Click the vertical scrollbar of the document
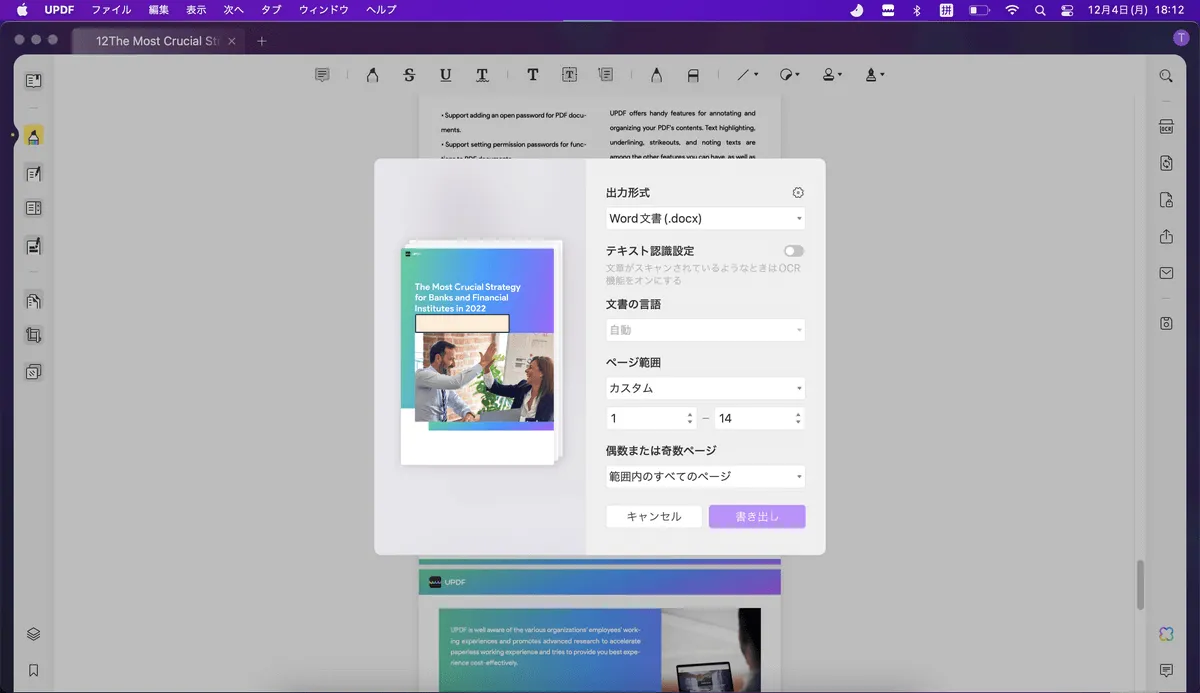The width and height of the screenshot is (1200, 693). click(x=1141, y=584)
